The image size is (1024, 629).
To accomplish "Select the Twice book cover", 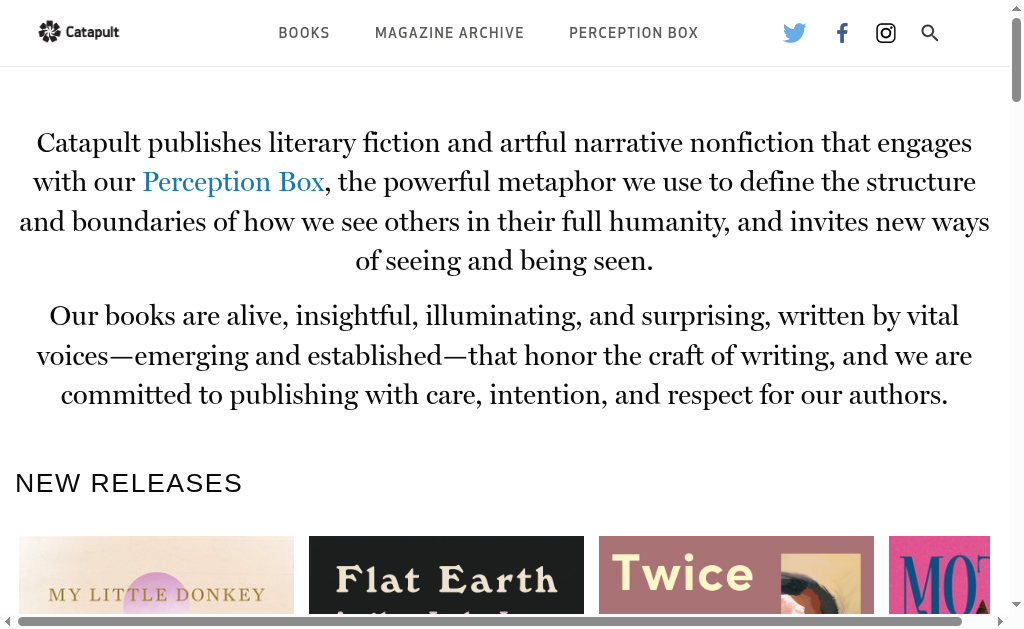I will click(x=736, y=575).
